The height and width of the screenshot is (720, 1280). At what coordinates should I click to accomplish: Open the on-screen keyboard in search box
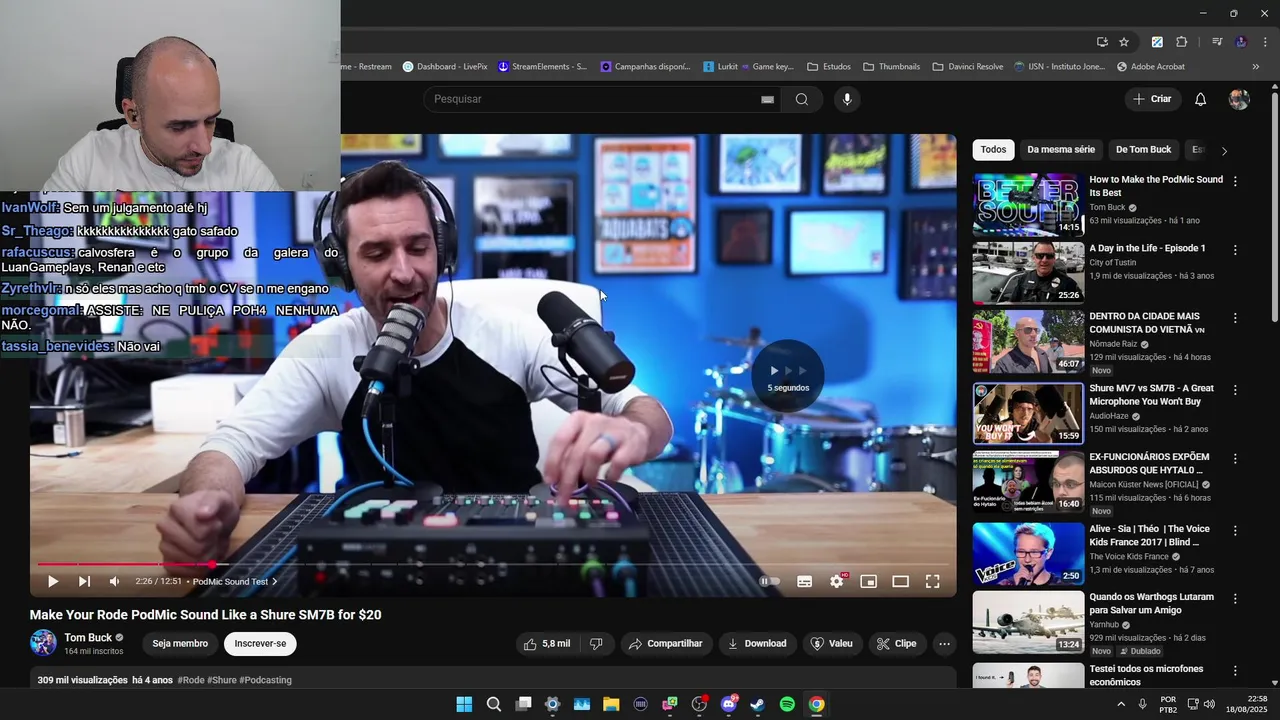(x=767, y=99)
